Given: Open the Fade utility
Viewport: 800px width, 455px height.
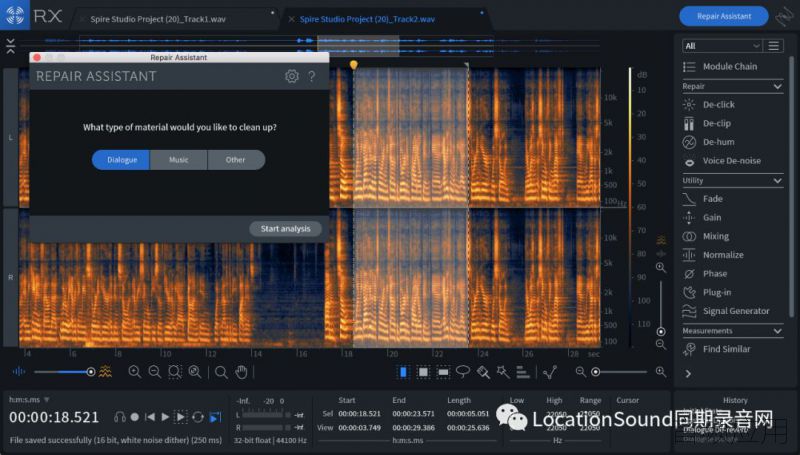Looking at the screenshot, I should pos(712,199).
